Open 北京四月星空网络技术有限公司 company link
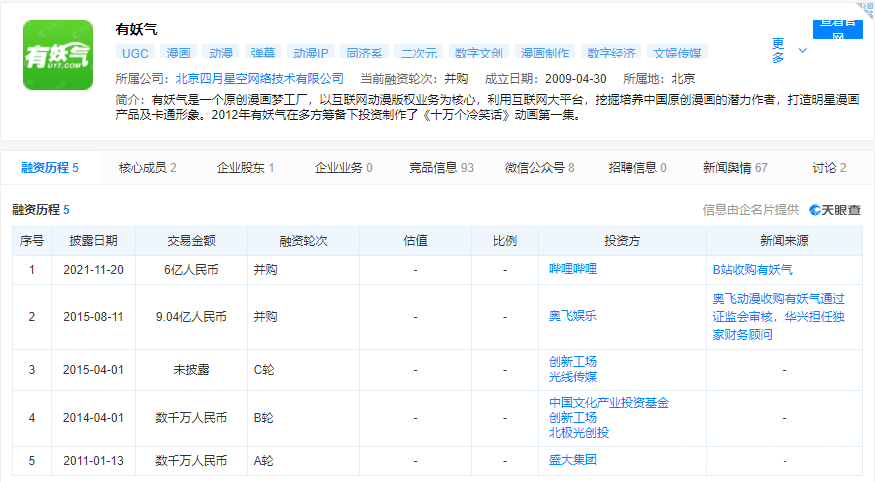This screenshot has height=482, width=875. coord(259,79)
